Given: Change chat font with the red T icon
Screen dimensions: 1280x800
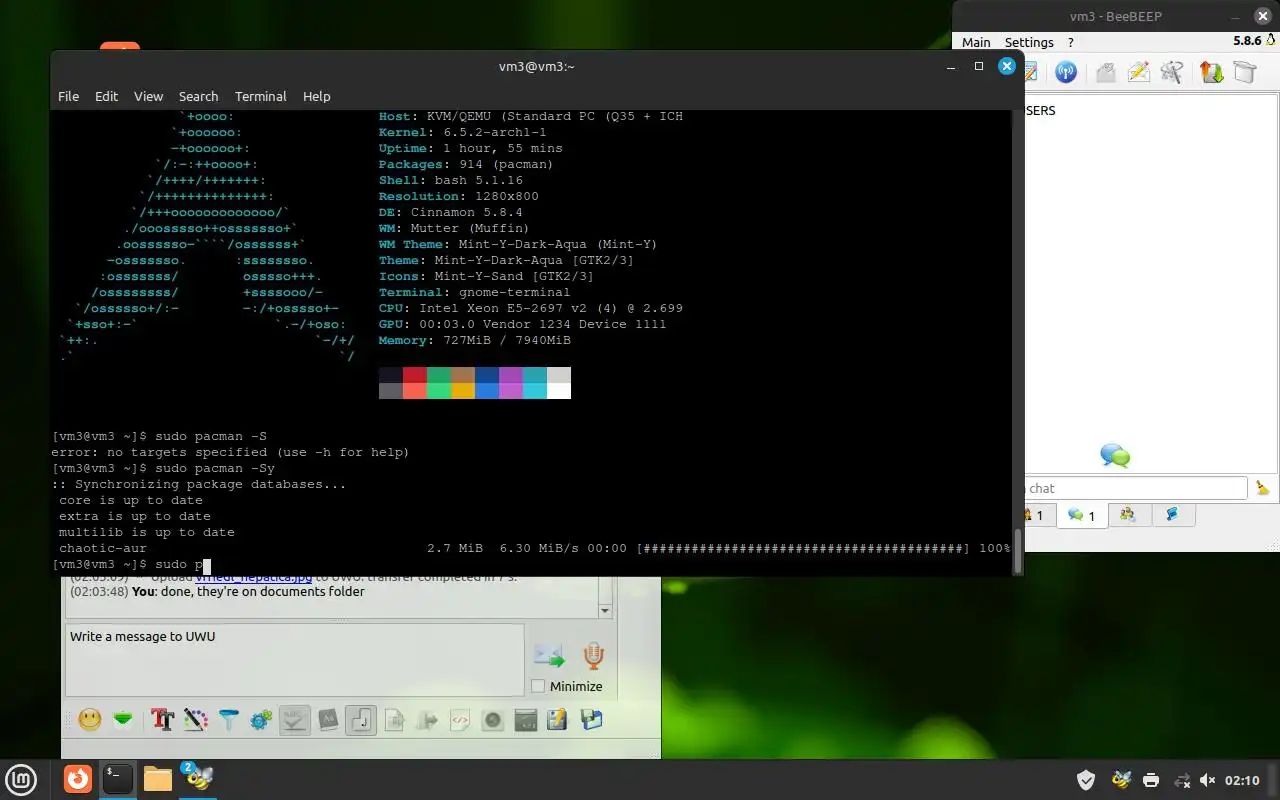Looking at the screenshot, I should [x=162, y=719].
